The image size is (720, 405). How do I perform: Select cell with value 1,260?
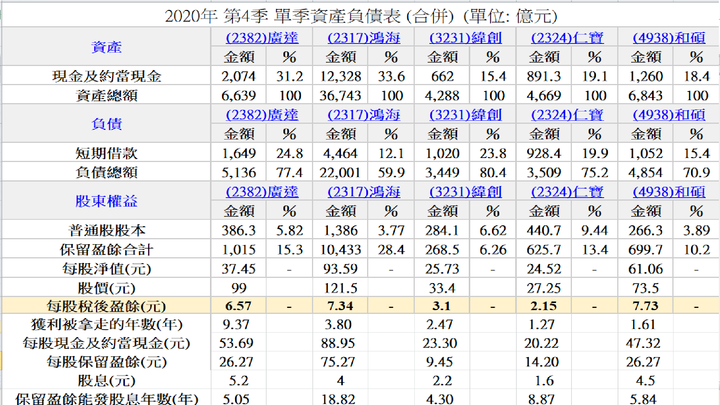[646, 76]
